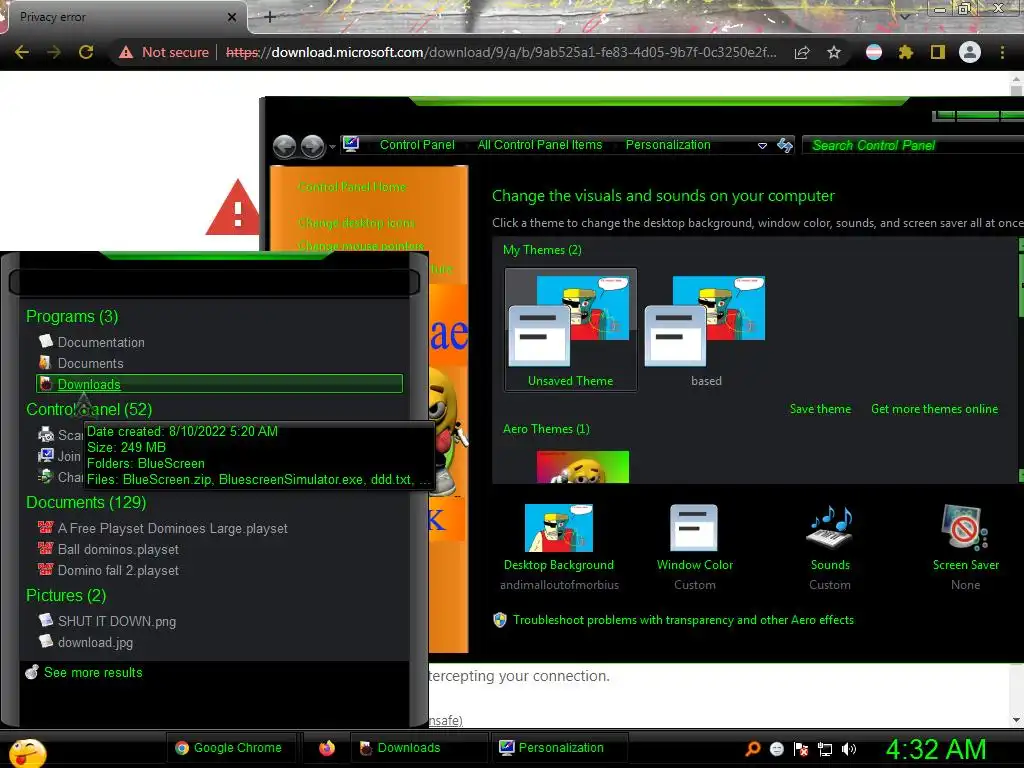Open the Documentation program result

coord(101,342)
